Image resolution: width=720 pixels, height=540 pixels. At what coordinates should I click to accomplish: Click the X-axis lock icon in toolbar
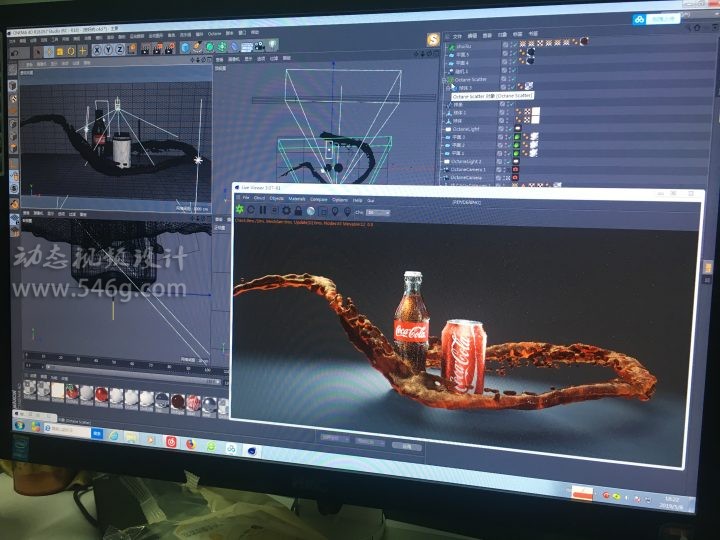(x=96, y=49)
